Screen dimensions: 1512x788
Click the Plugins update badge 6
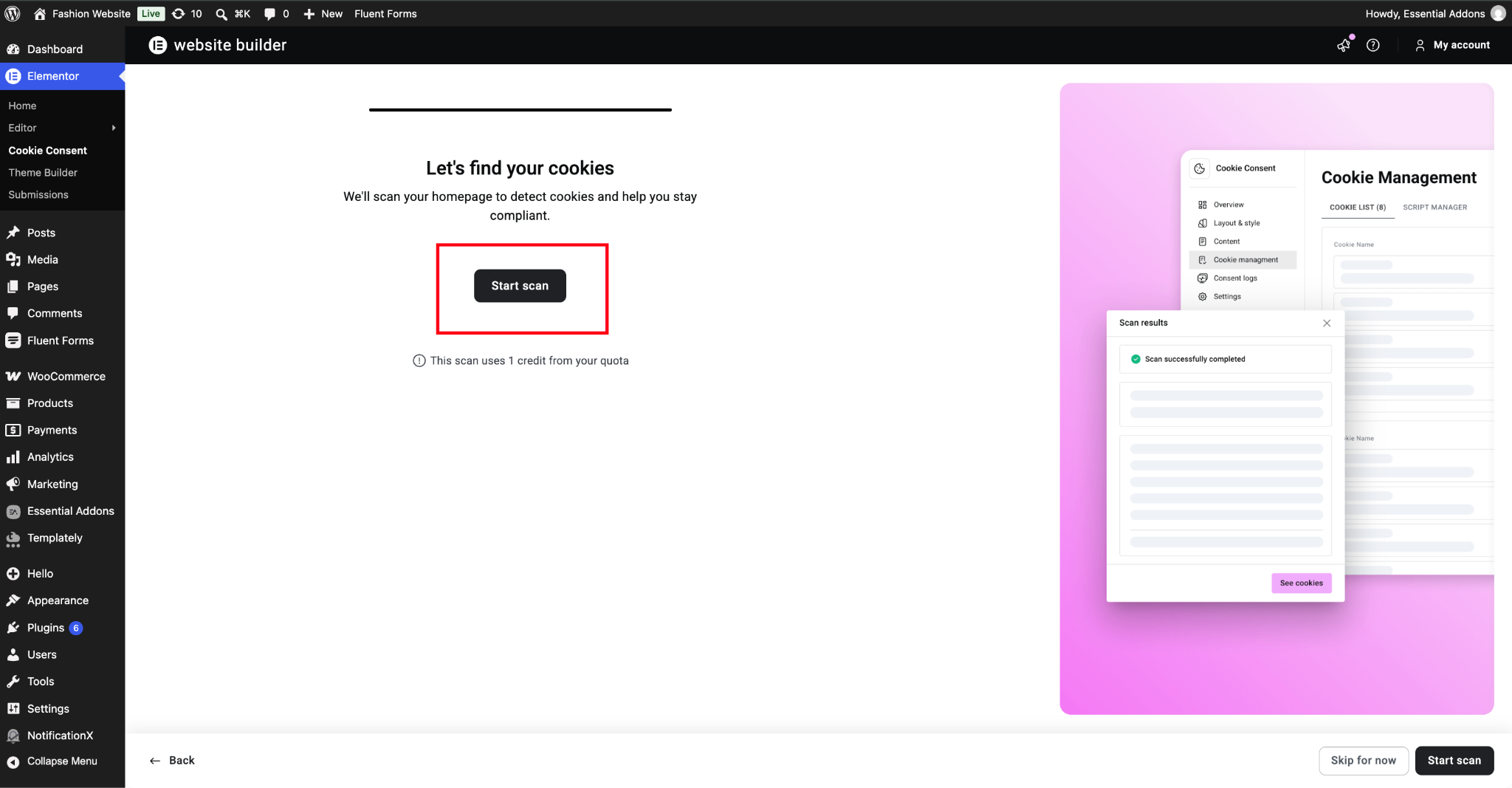coord(76,628)
